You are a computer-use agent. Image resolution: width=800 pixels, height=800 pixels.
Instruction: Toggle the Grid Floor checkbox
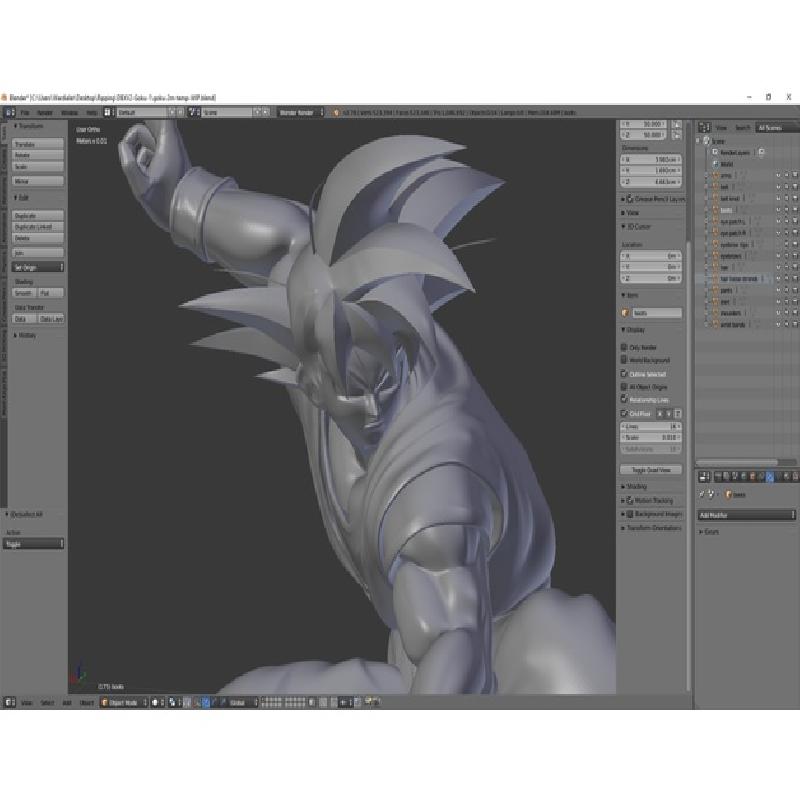coord(624,413)
